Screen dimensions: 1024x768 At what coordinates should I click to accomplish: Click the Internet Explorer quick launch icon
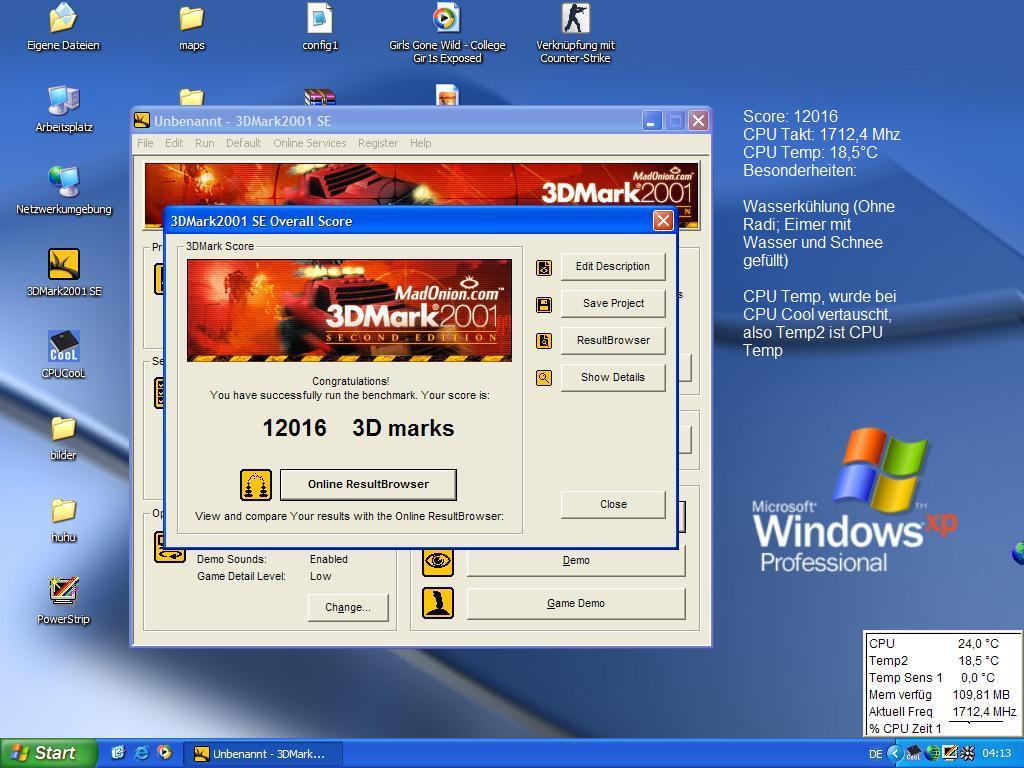coord(141,753)
